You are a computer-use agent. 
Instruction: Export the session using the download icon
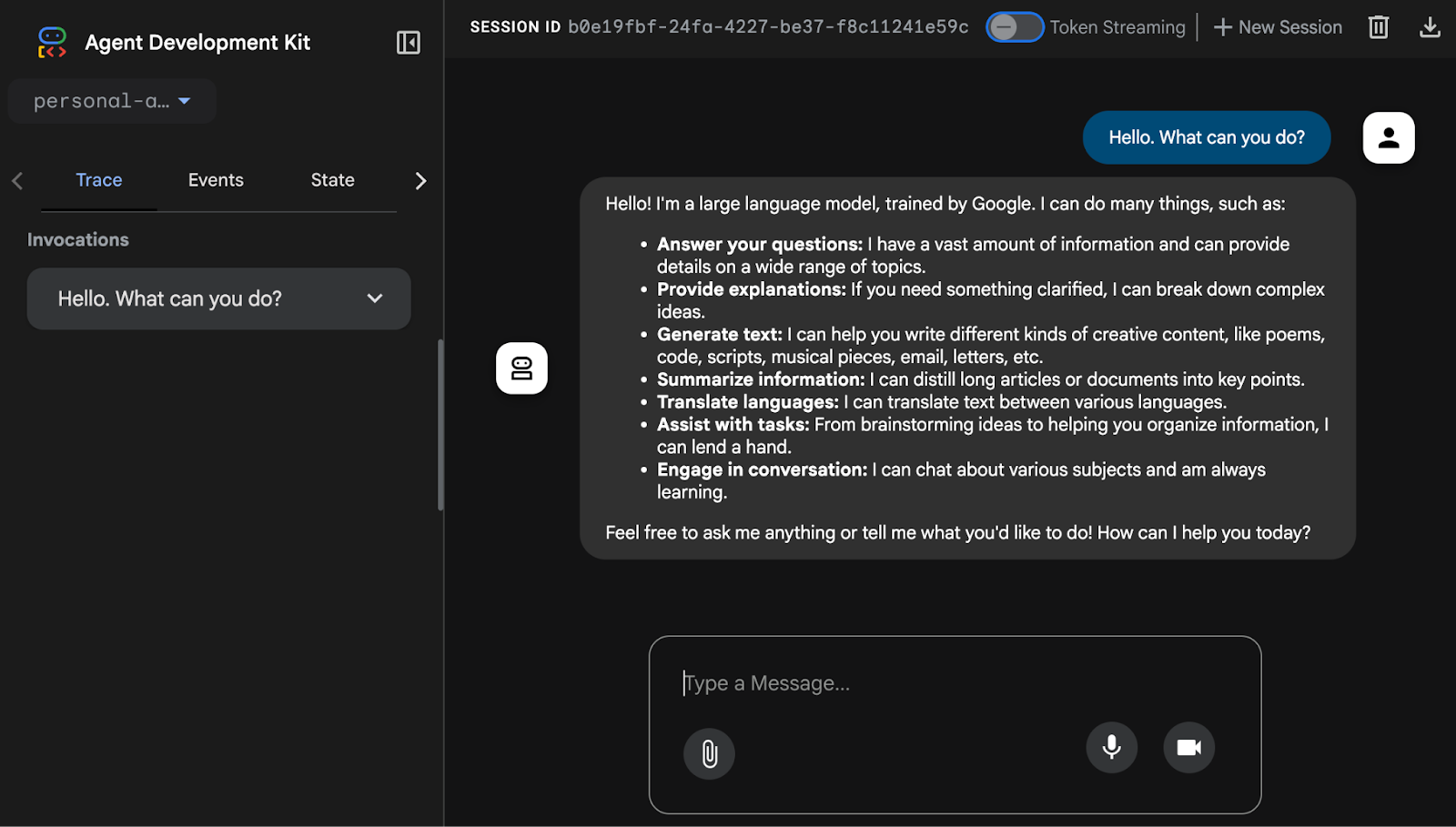pyautogui.click(x=1429, y=27)
